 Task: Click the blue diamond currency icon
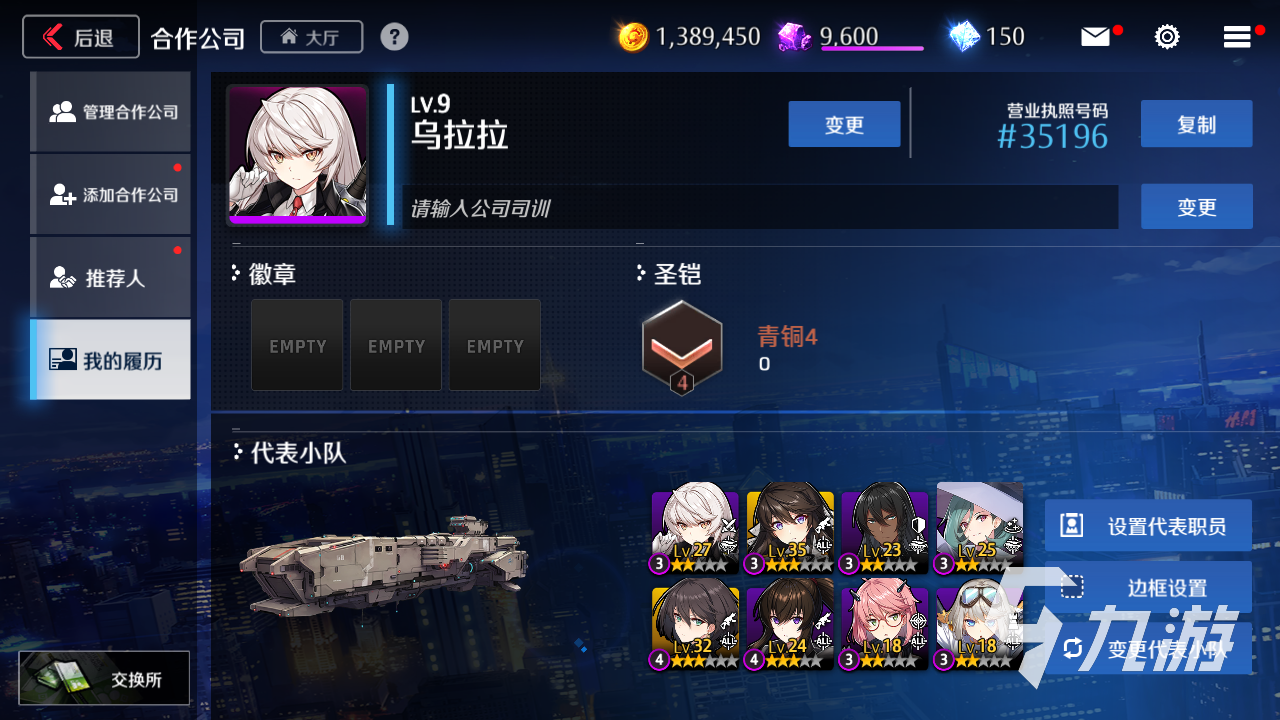964,37
